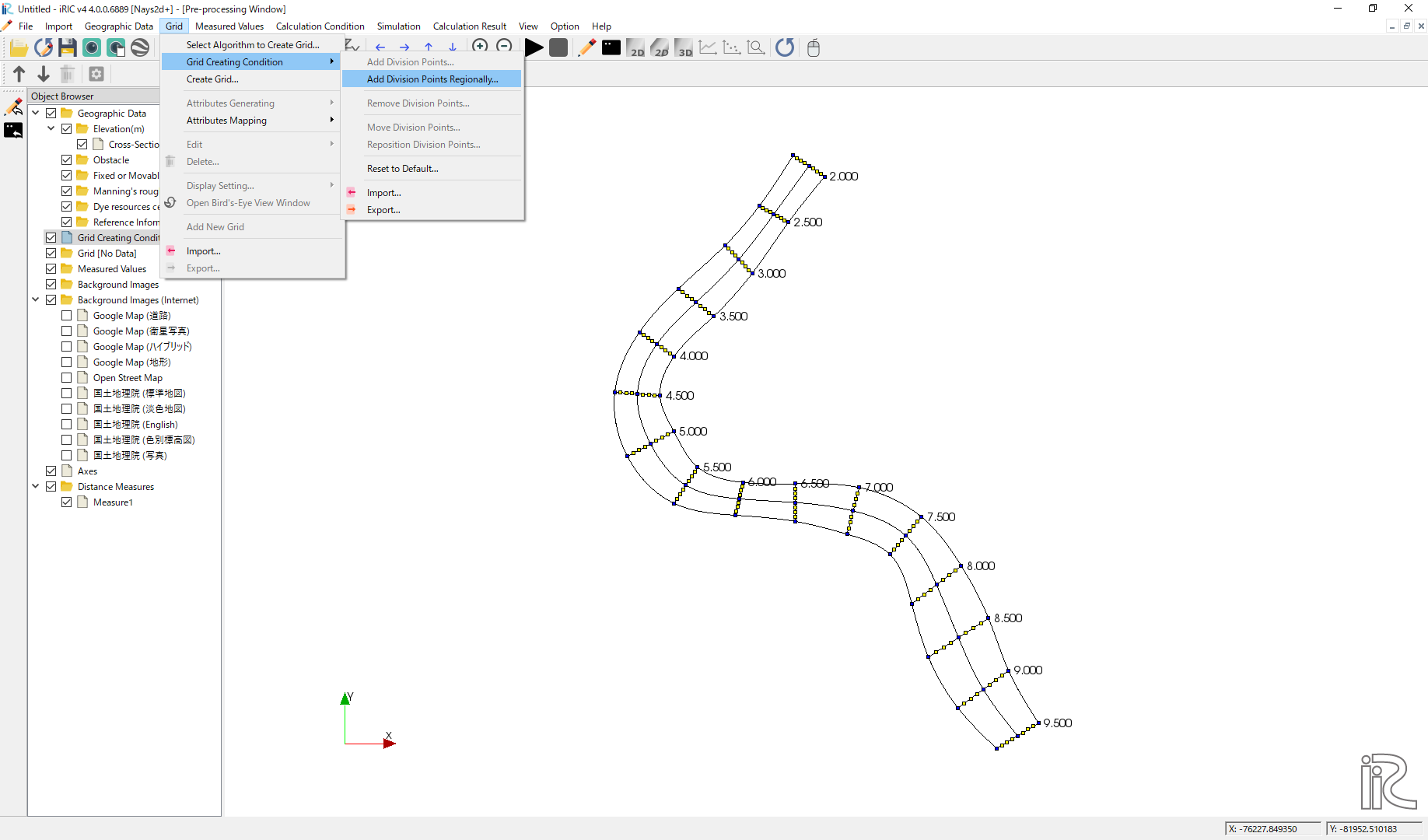Collapse the Geographic Data tree node
The height and width of the screenshot is (840, 1428).
click(36, 114)
